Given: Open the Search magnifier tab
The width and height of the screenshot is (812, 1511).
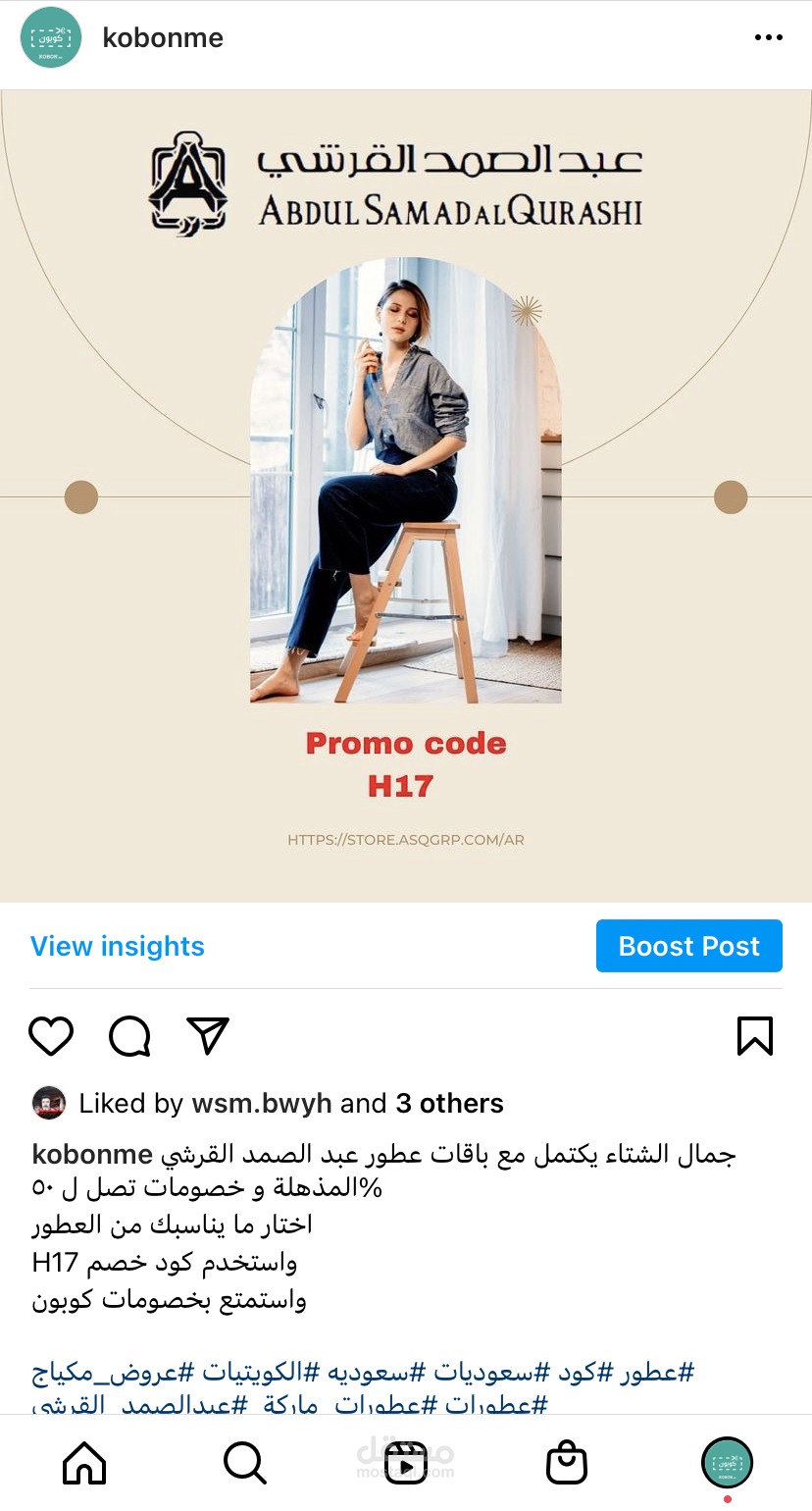Looking at the screenshot, I should pos(244,1464).
